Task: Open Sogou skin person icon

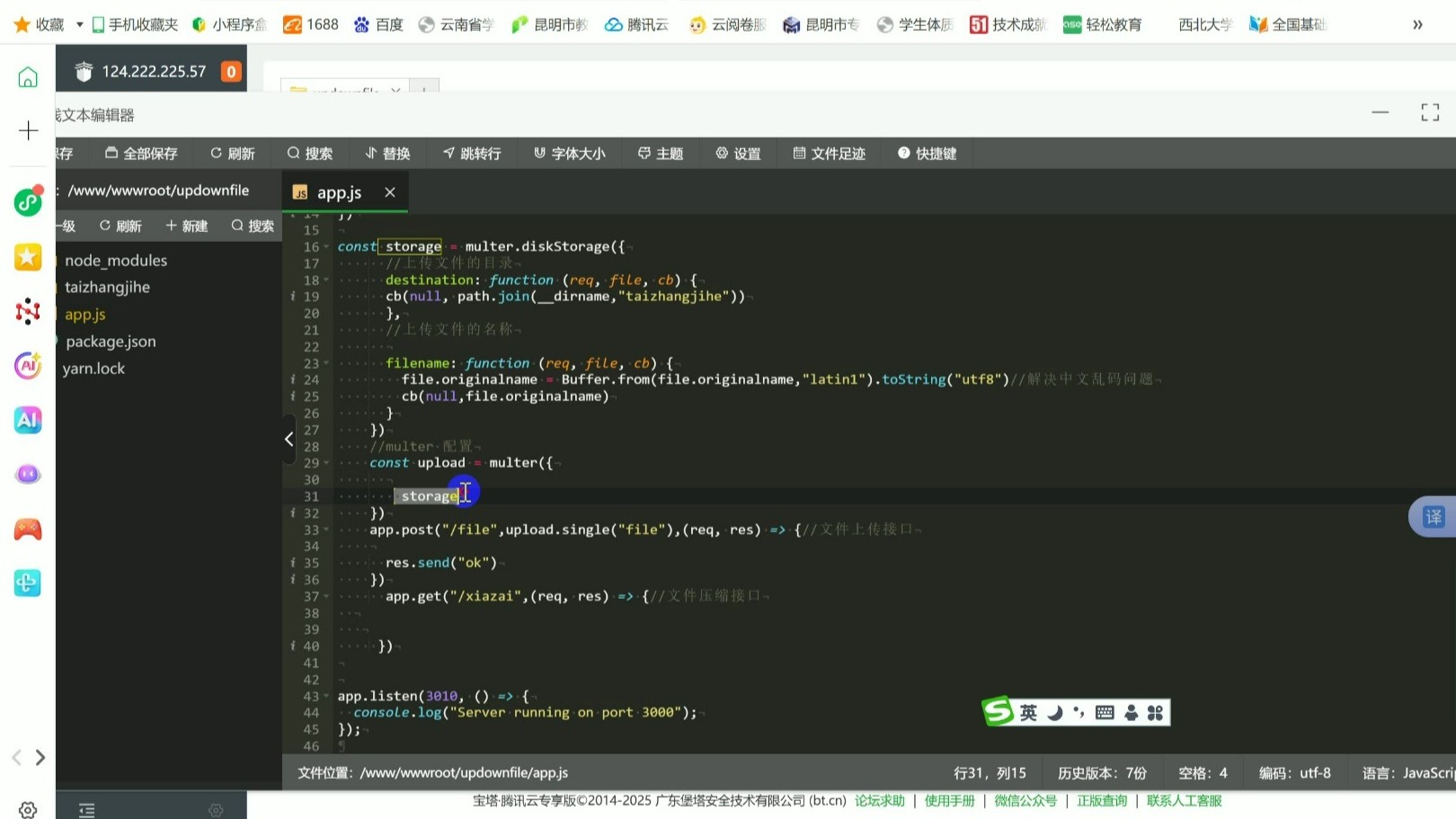Action: coord(1131,713)
